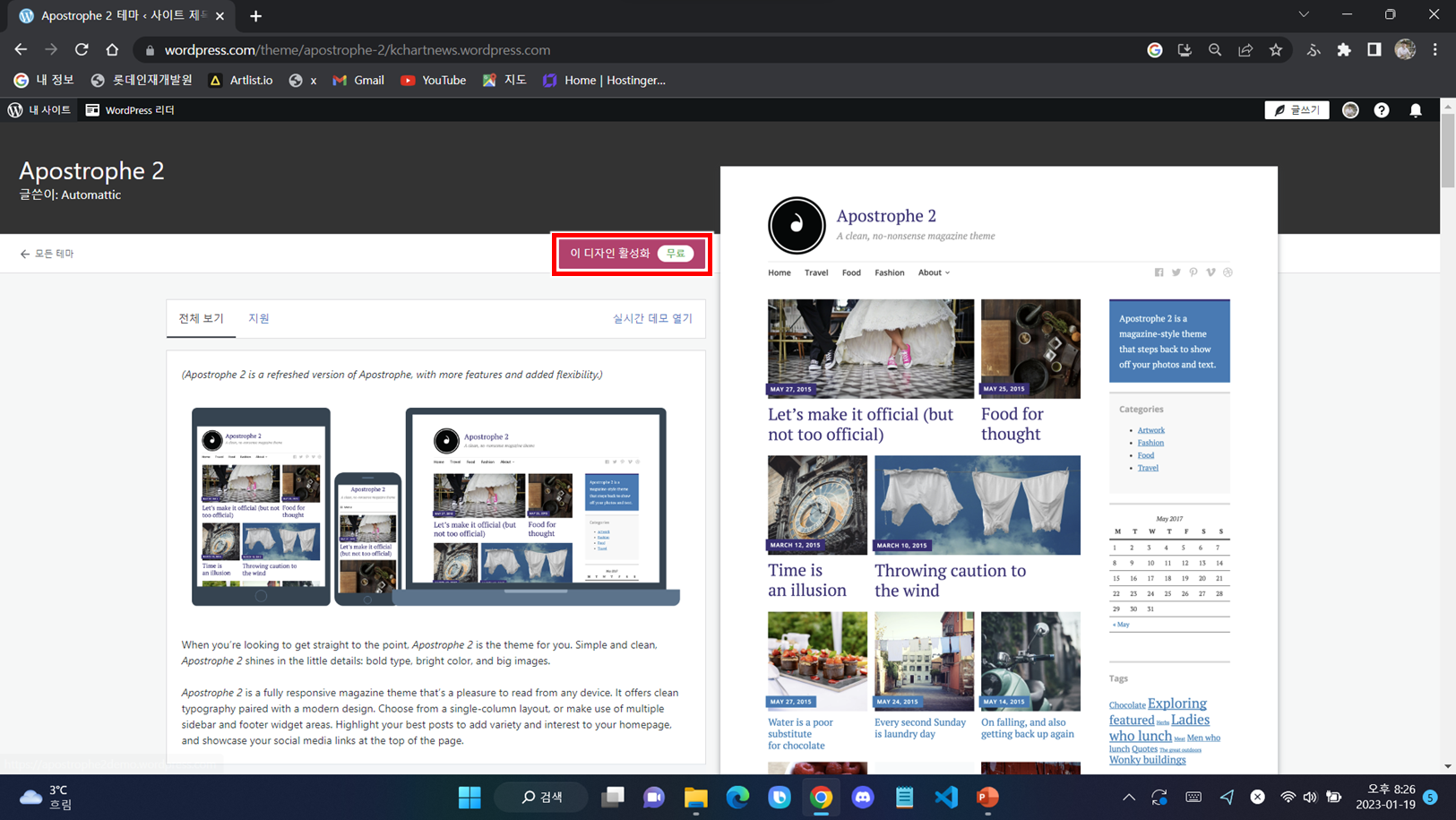Click the Twitter icon in the preview
This screenshot has width=1456, height=820.
[x=1176, y=272]
